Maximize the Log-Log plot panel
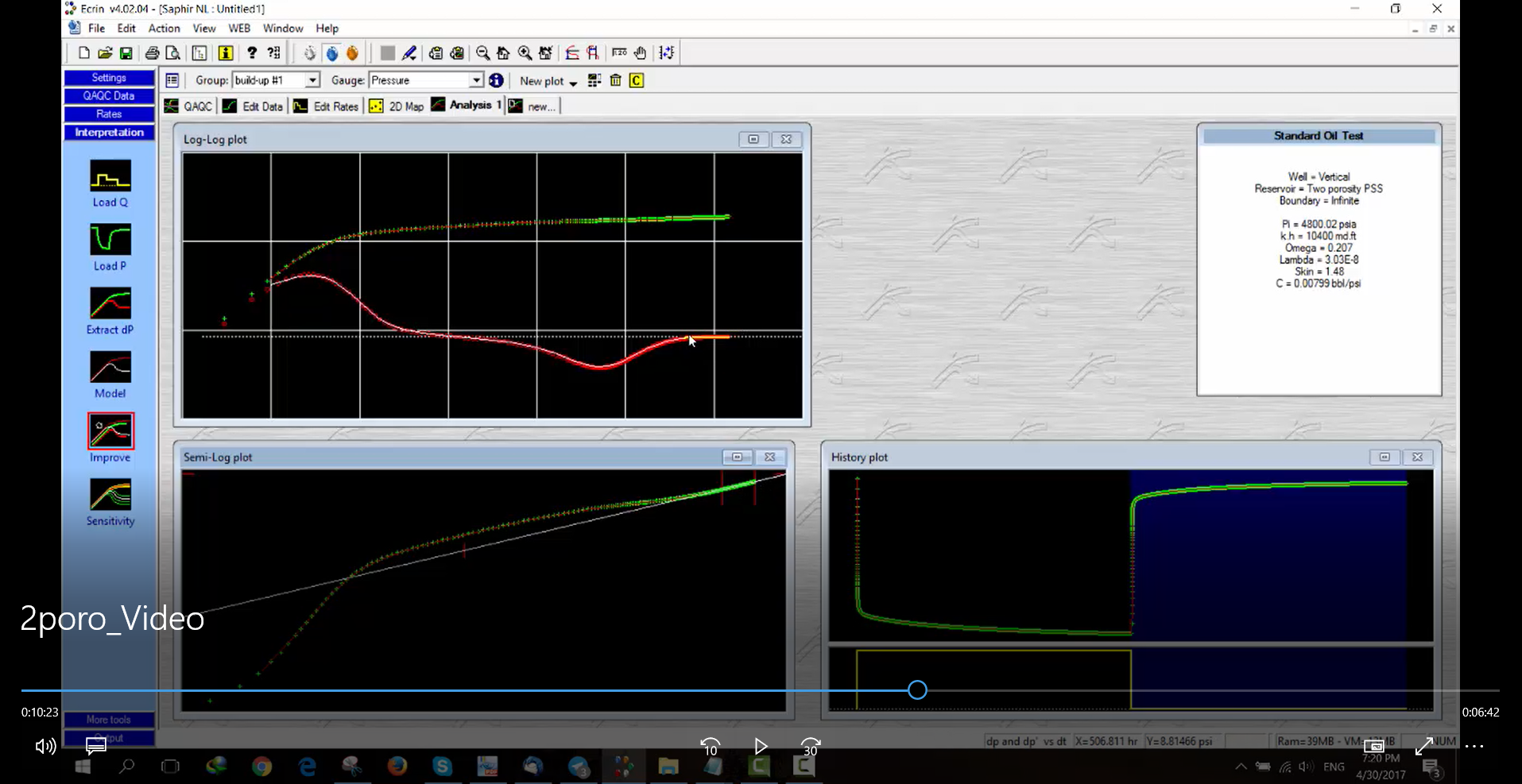The image size is (1522, 784). [753, 139]
